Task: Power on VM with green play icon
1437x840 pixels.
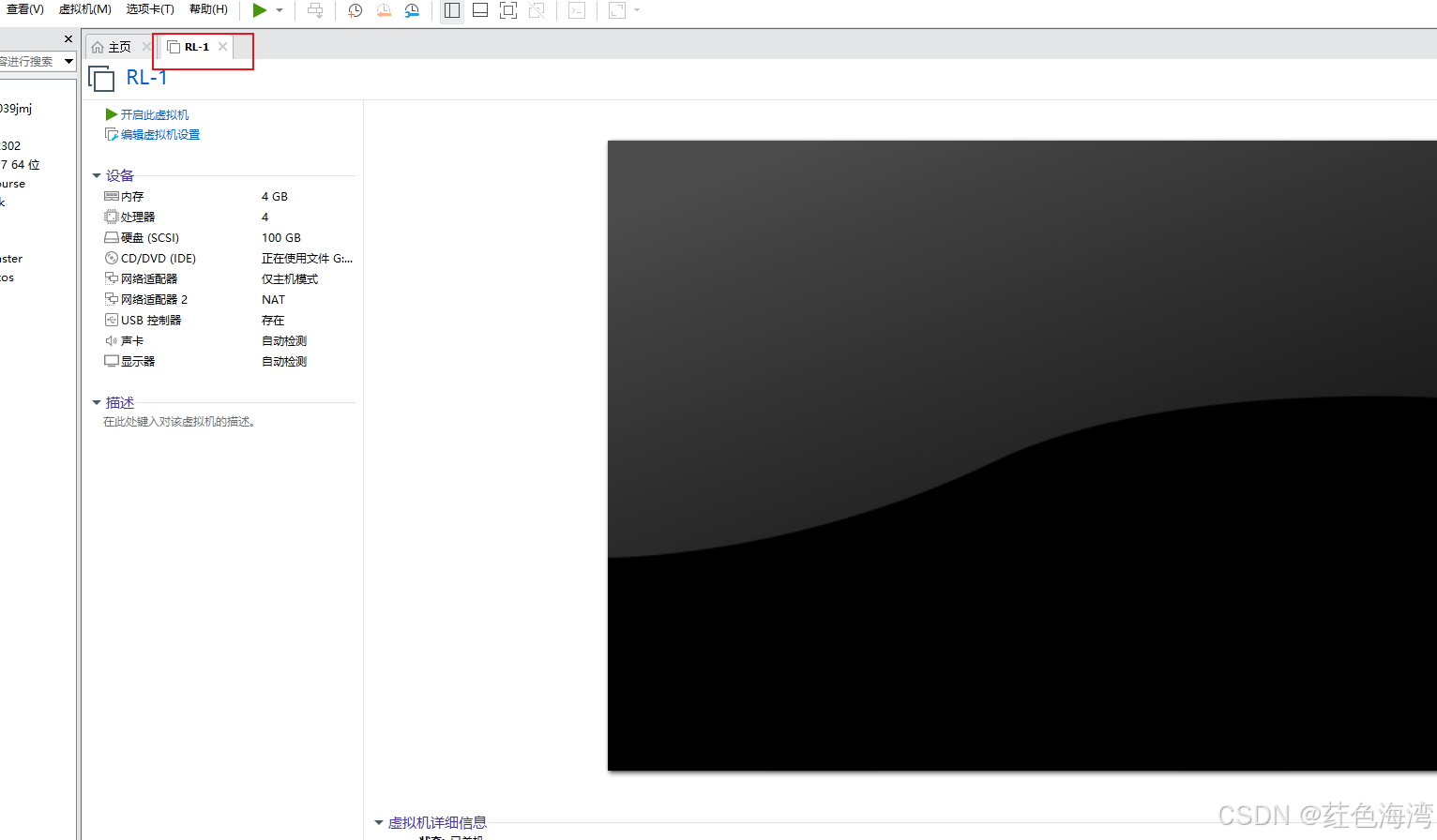Action: pos(260,10)
